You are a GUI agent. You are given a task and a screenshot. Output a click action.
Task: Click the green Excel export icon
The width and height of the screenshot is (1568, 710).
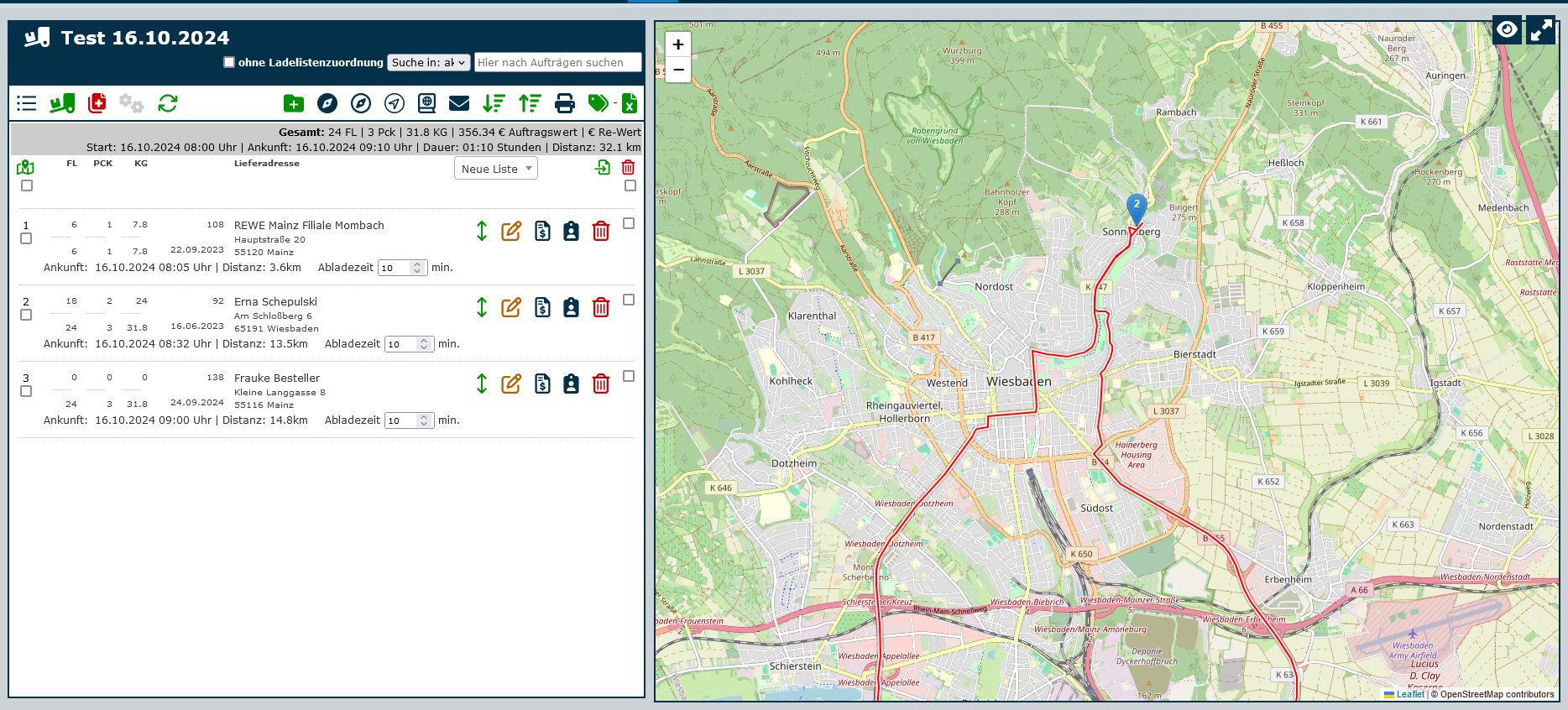click(x=630, y=103)
